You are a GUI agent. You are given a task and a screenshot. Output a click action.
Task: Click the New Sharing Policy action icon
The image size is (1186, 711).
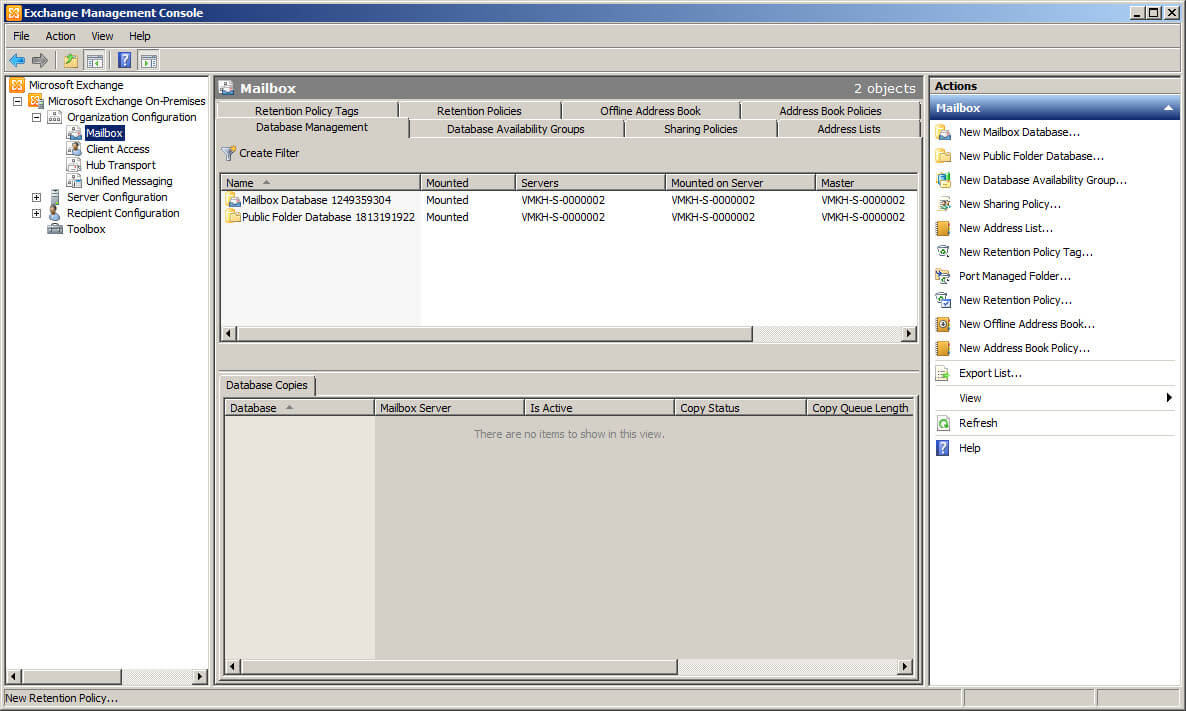pyautogui.click(x=943, y=204)
